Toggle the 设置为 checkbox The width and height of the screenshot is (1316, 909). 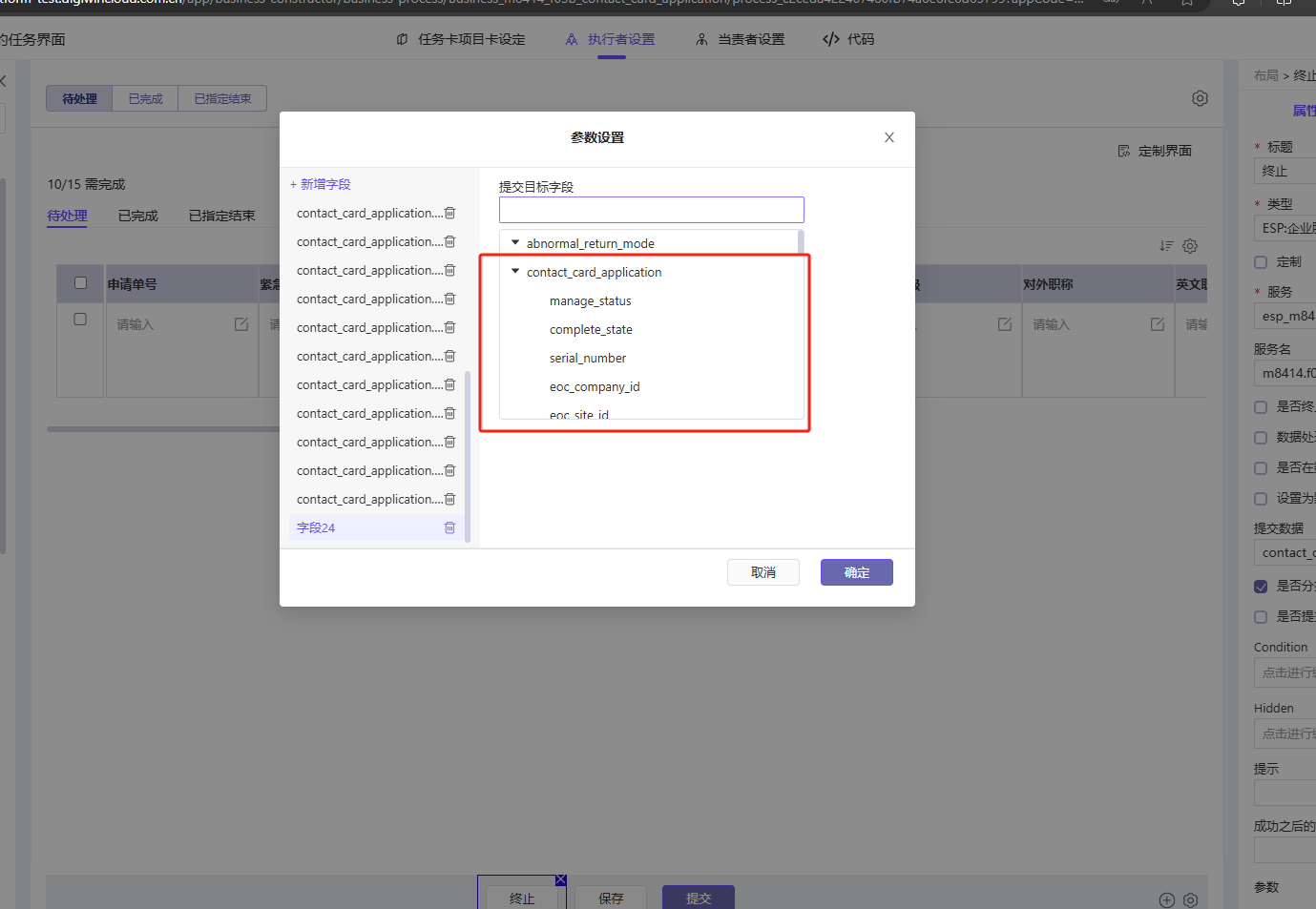click(x=1261, y=499)
